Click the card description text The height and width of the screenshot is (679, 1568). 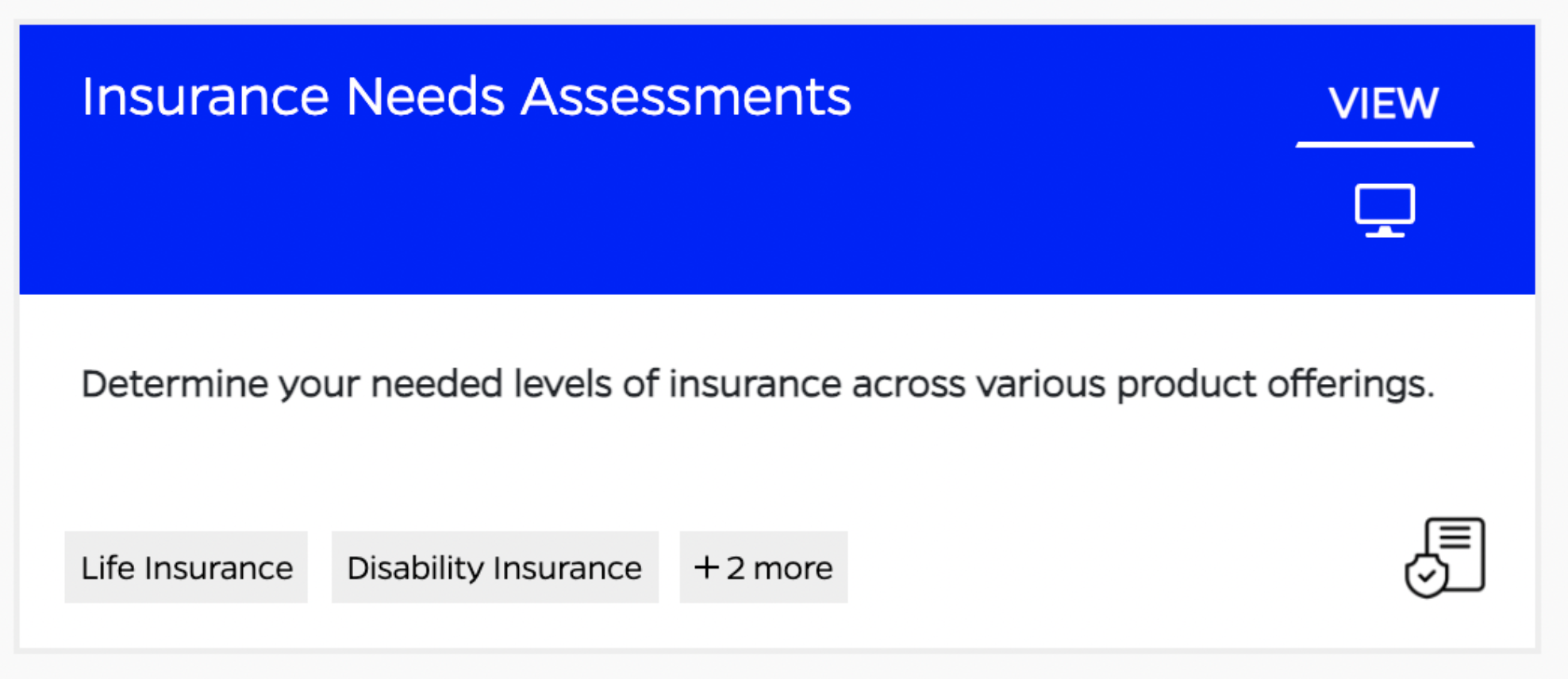click(758, 384)
